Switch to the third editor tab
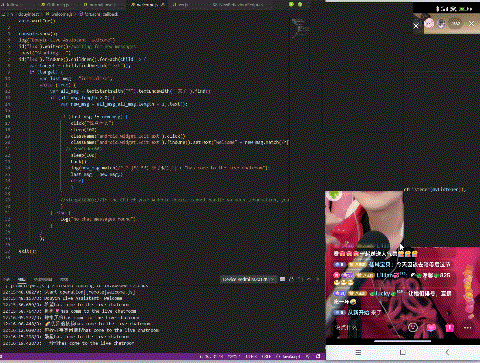 [103, 4]
